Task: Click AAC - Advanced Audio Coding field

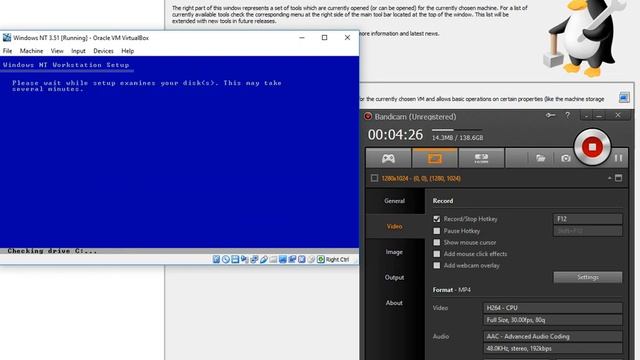Action: [x=553, y=336]
